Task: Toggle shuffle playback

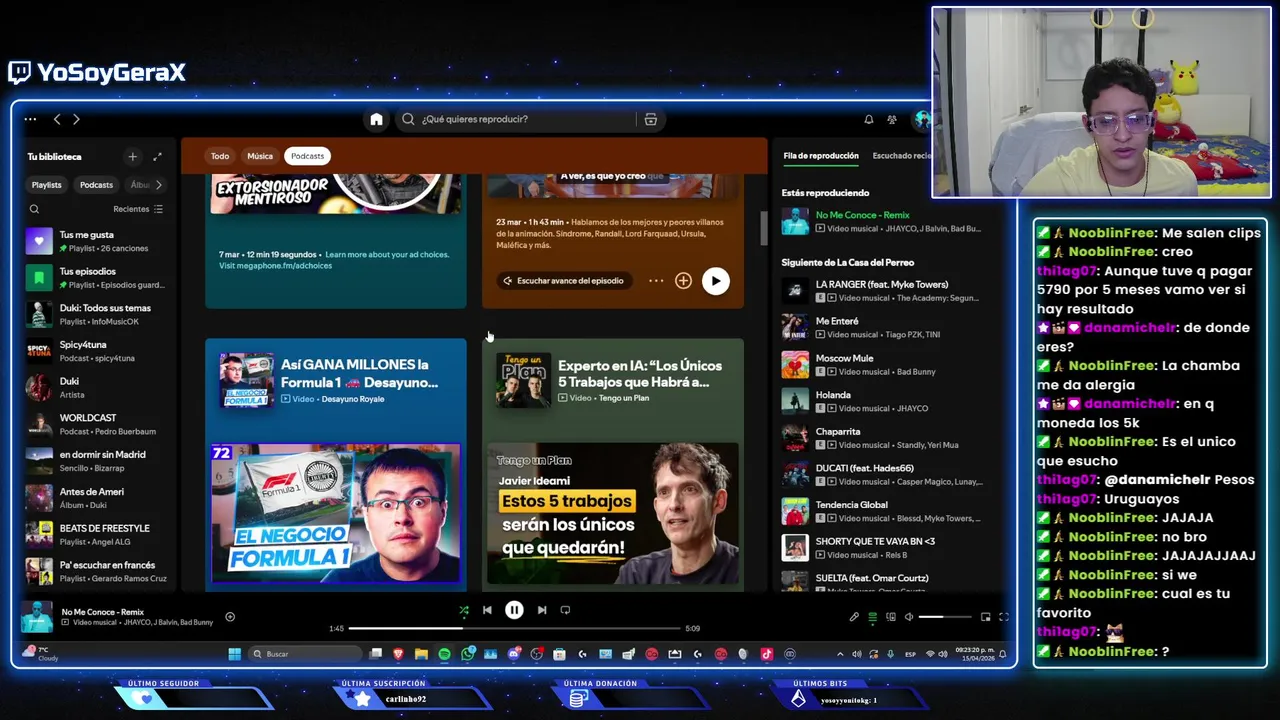Action: point(463,610)
